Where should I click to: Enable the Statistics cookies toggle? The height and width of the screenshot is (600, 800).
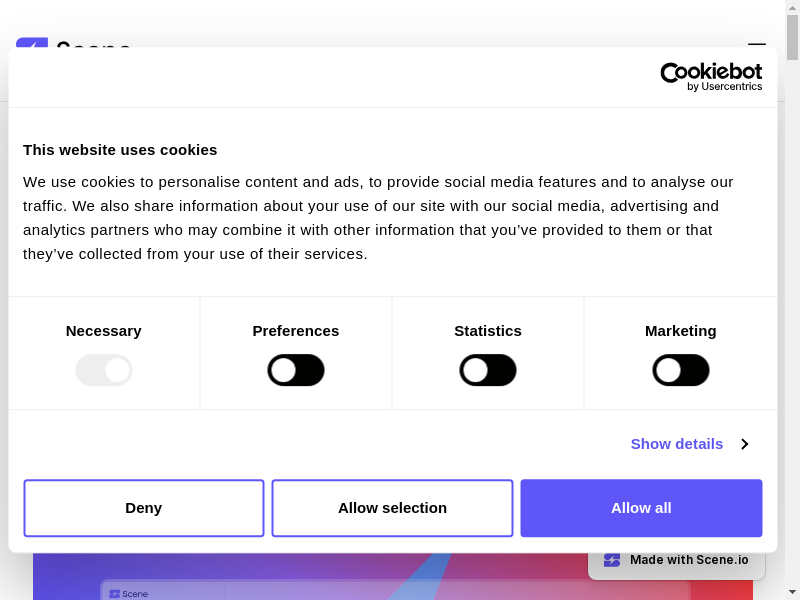point(488,370)
